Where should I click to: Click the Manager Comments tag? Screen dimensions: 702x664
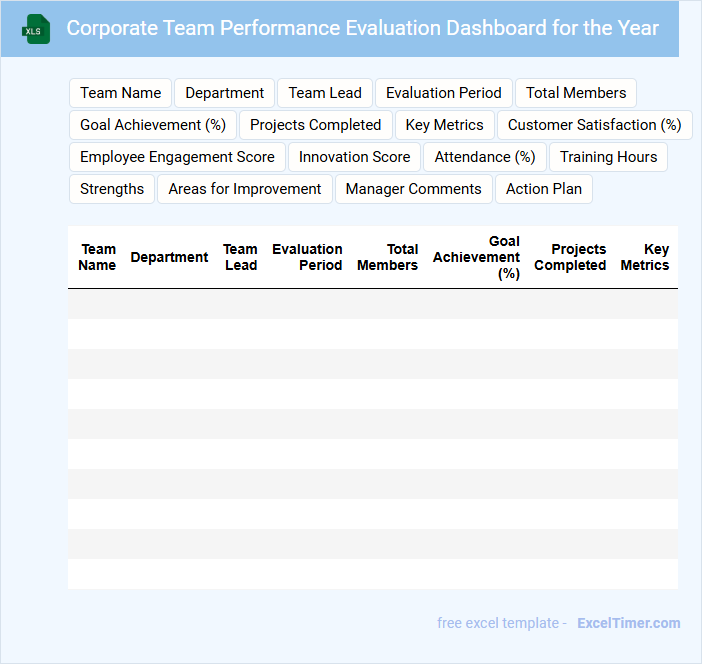(413, 189)
